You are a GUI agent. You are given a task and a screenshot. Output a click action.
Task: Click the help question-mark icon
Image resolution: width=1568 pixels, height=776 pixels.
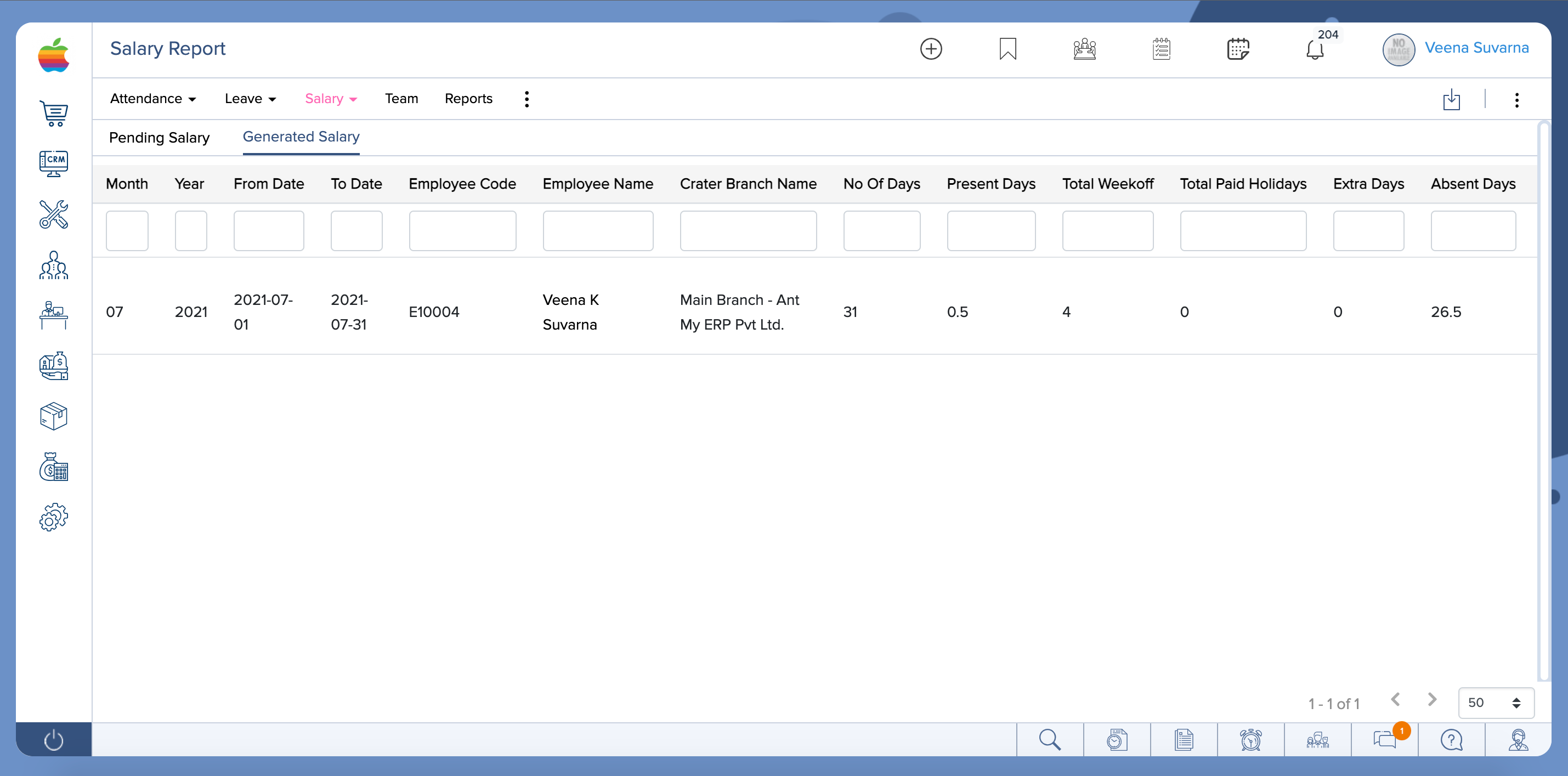pyautogui.click(x=1451, y=740)
